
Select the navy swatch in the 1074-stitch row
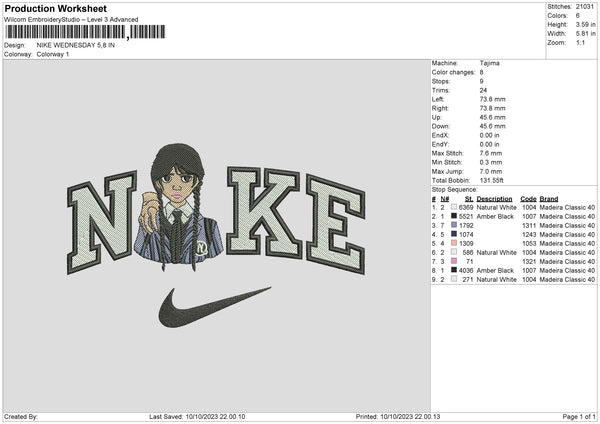click(454, 234)
